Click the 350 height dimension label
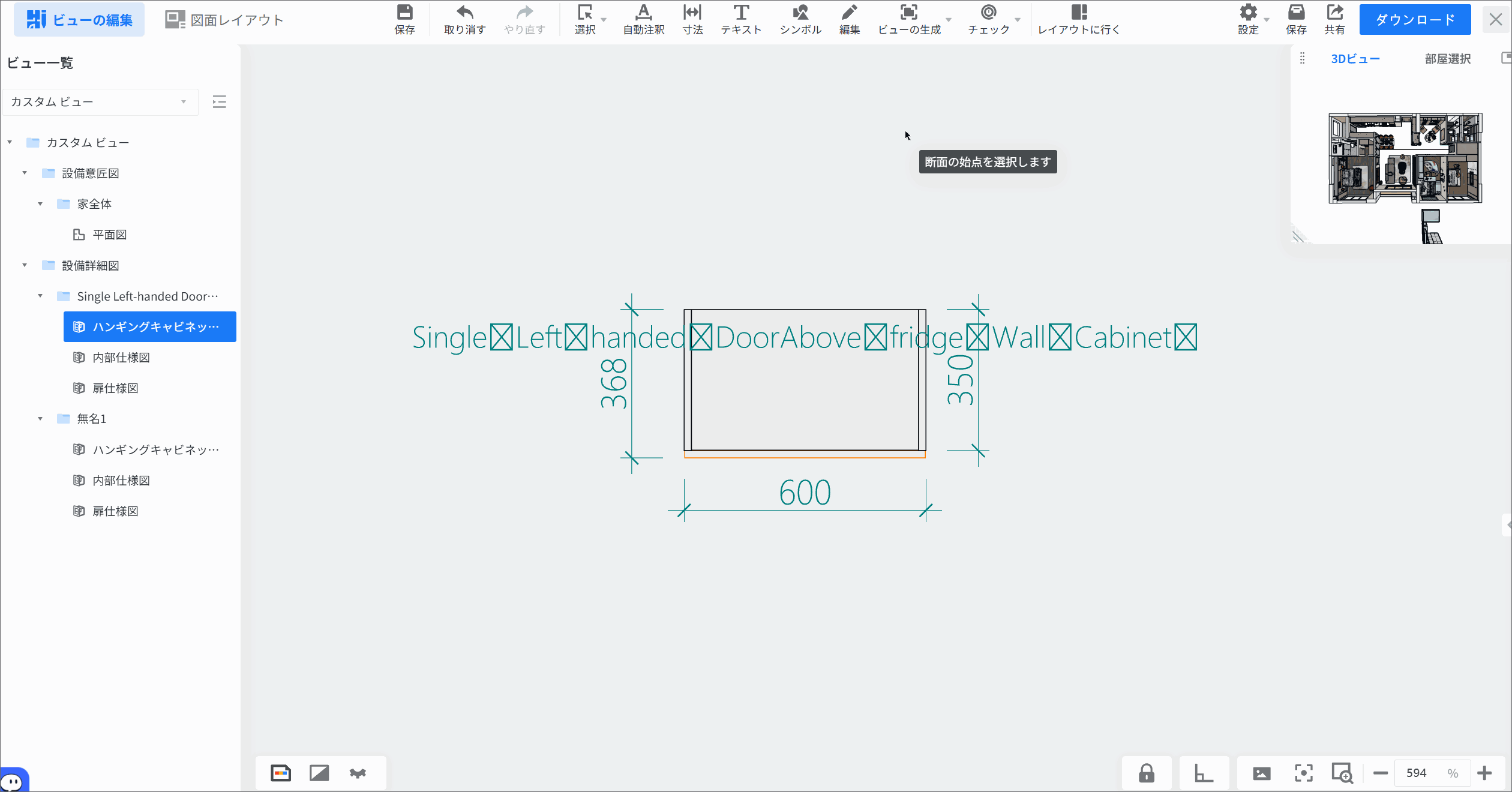The height and width of the screenshot is (792, 1512). tap(960, 380)
